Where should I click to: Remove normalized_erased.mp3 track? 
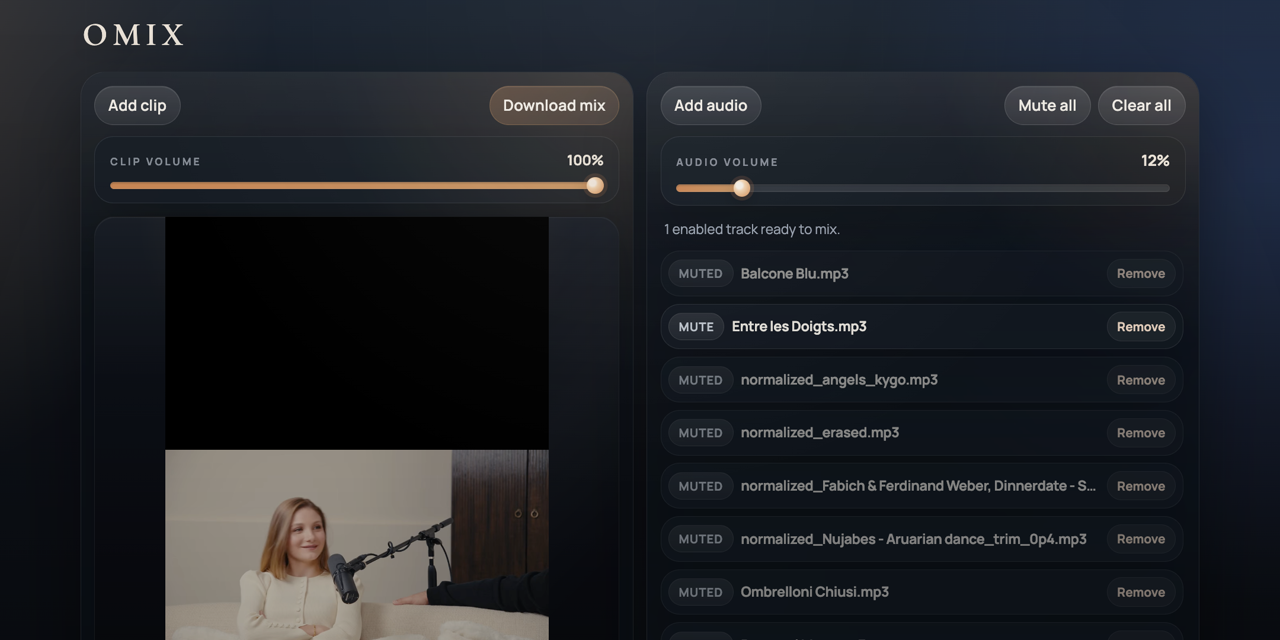(1141, 433)
